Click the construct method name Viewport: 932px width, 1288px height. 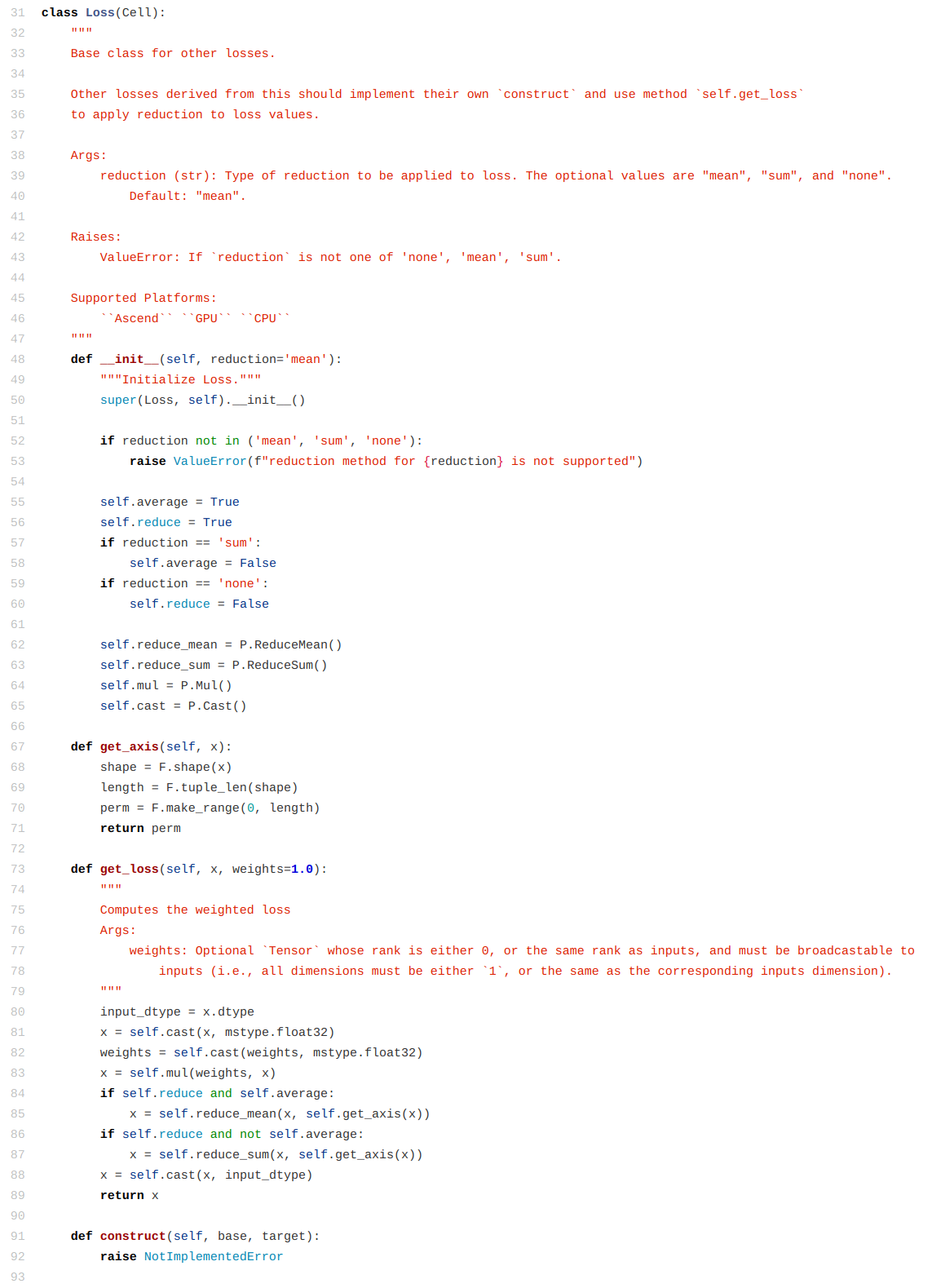point(133,1237)
